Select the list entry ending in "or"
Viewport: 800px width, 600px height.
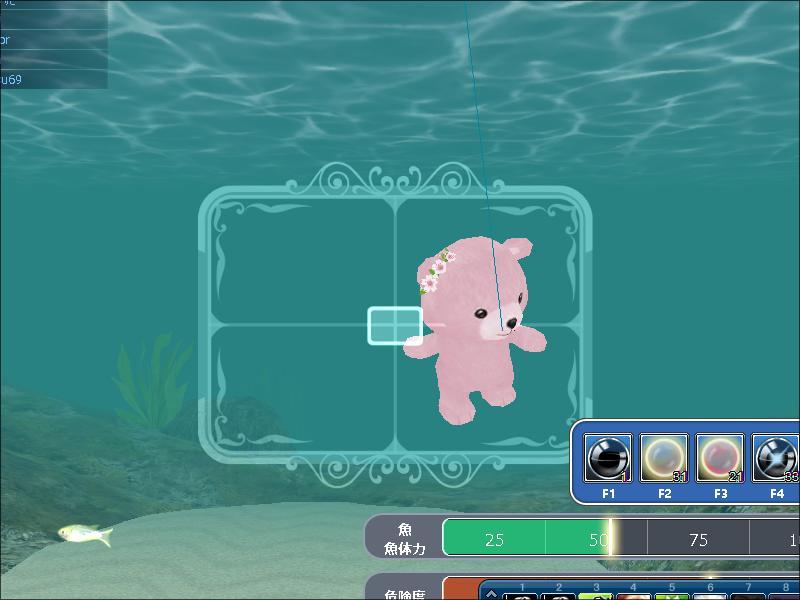click(52, 41)
